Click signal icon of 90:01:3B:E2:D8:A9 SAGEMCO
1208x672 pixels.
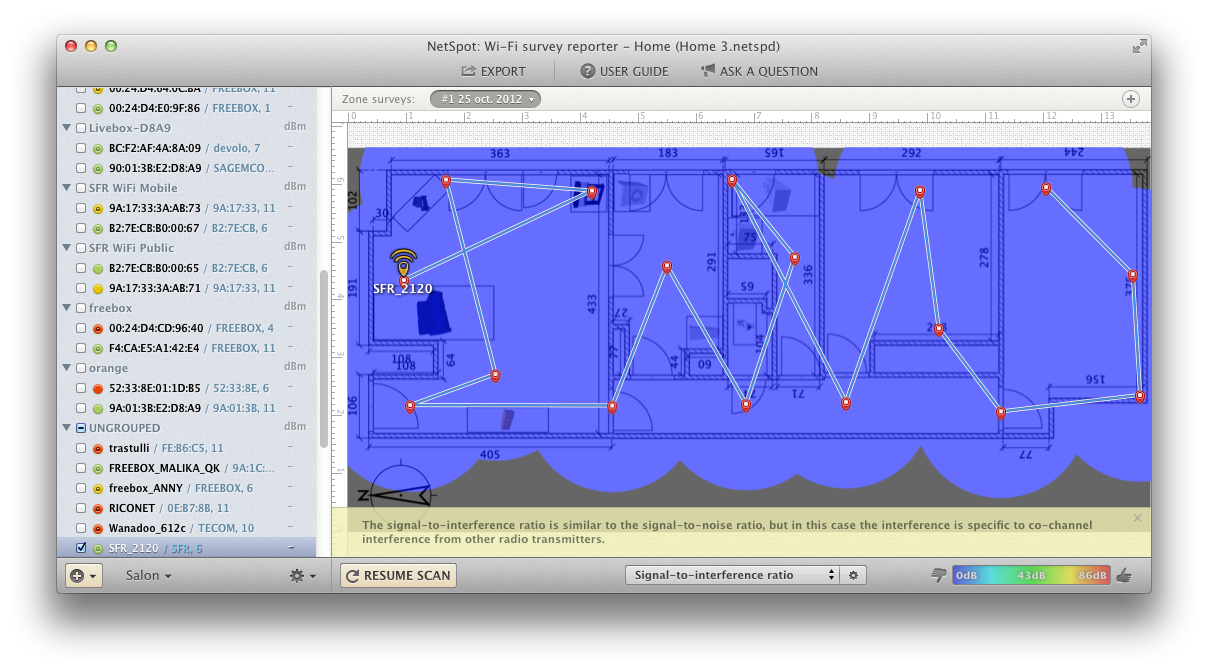(x=98, y=168)
